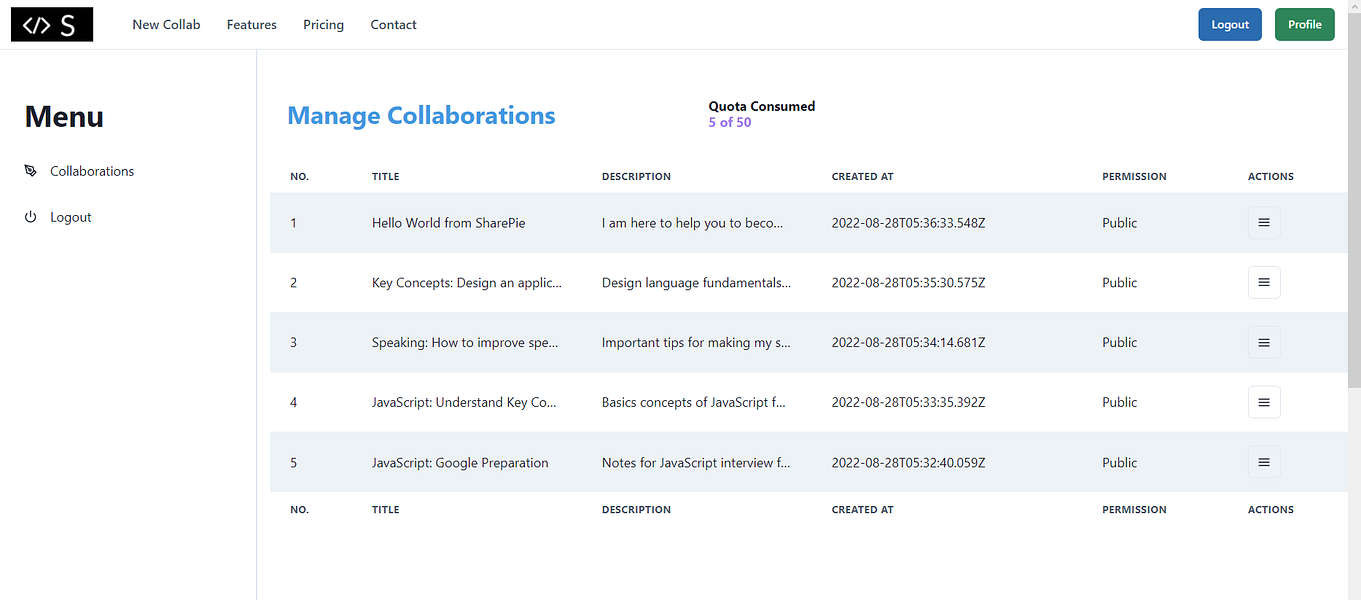Select Collaborations in the sidebar menu
The image size is (1361, 600).
click(x=92, y=171)
